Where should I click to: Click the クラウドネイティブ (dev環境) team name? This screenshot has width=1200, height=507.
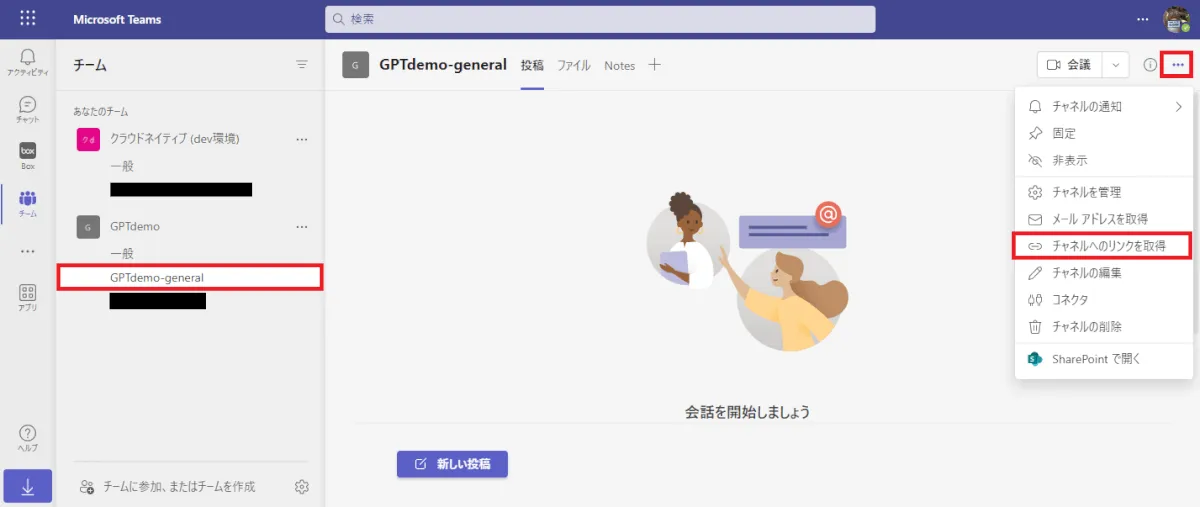tap(174, 139)
